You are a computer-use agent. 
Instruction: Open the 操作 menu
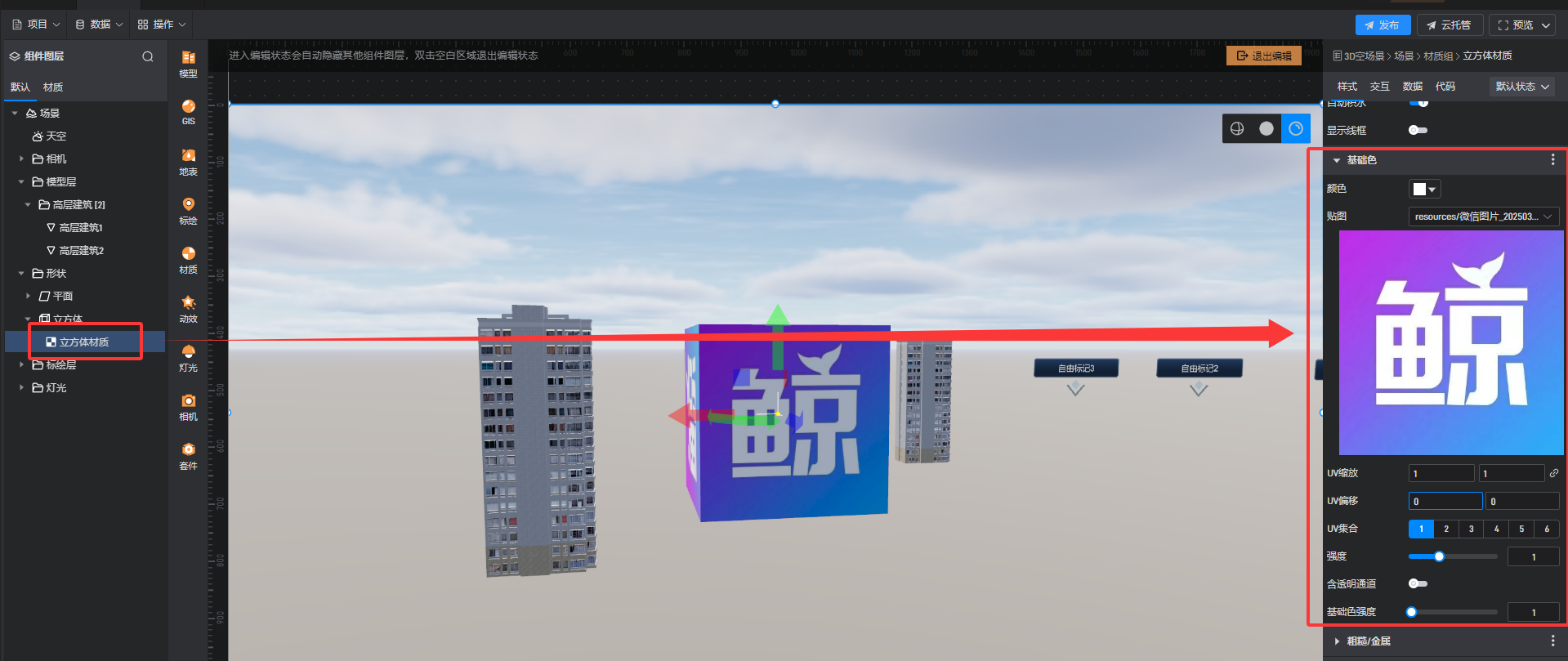point(162,25)
